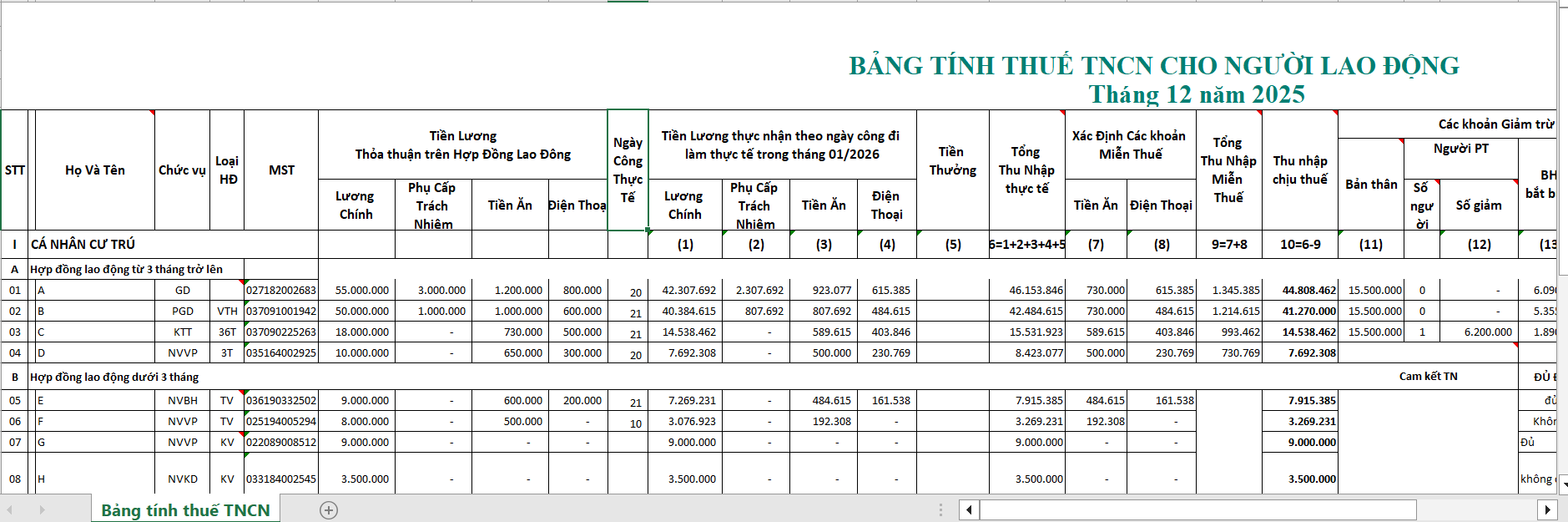
Task: Click the Chức vụ column header
Action: (x=182, y=170)
